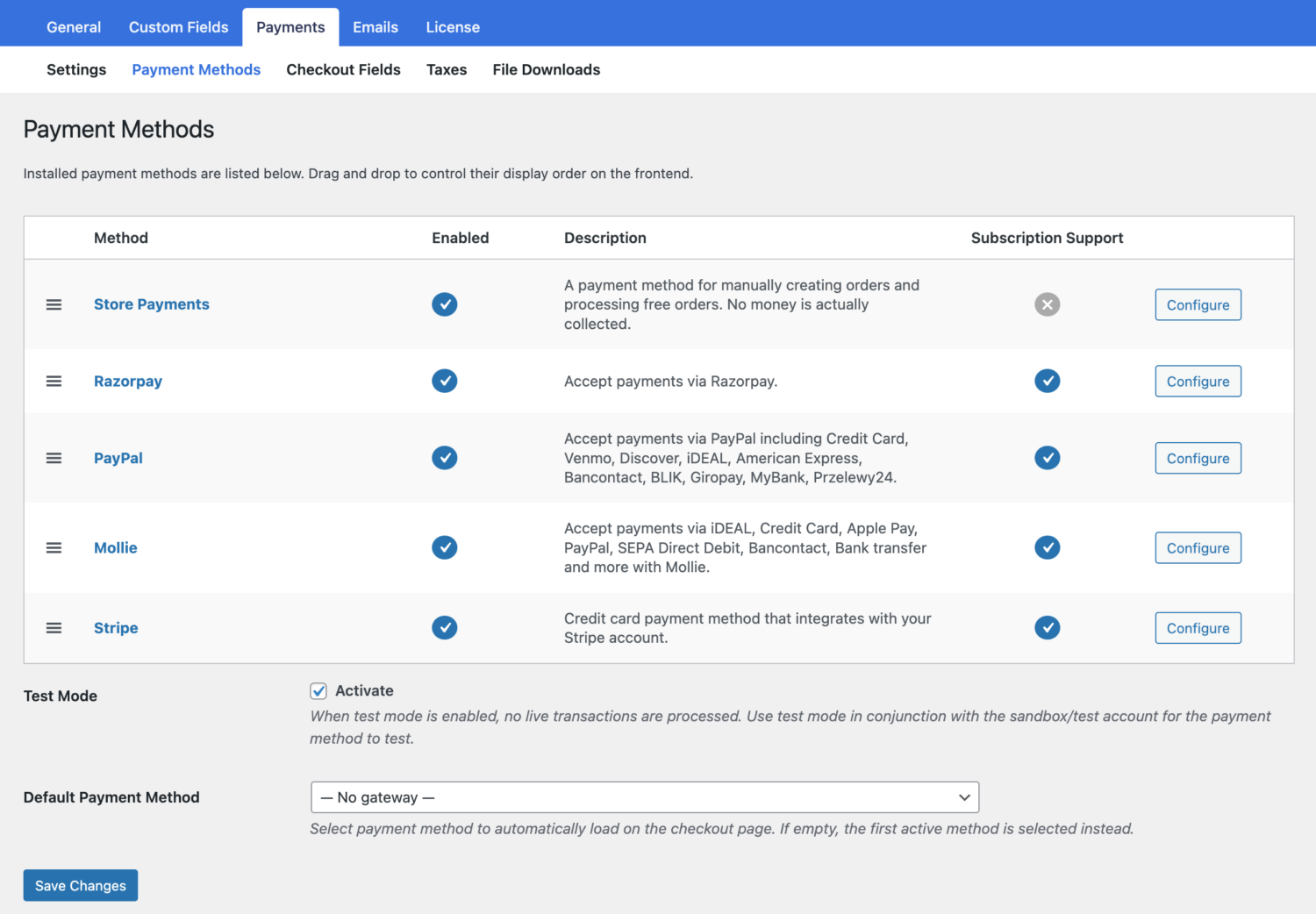Image resolution: width=1316 pixels, height=914 pixels.
Task: Click the Enabled column header
Action: pos(461,238)
